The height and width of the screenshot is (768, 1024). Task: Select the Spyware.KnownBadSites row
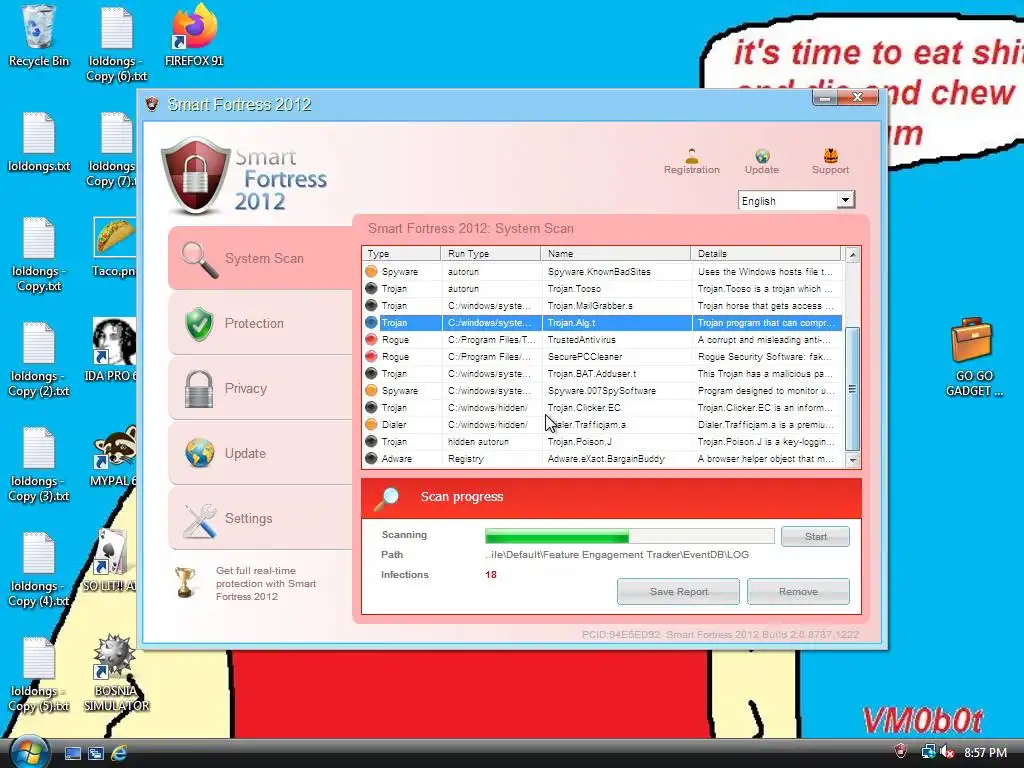coord(602,272)
